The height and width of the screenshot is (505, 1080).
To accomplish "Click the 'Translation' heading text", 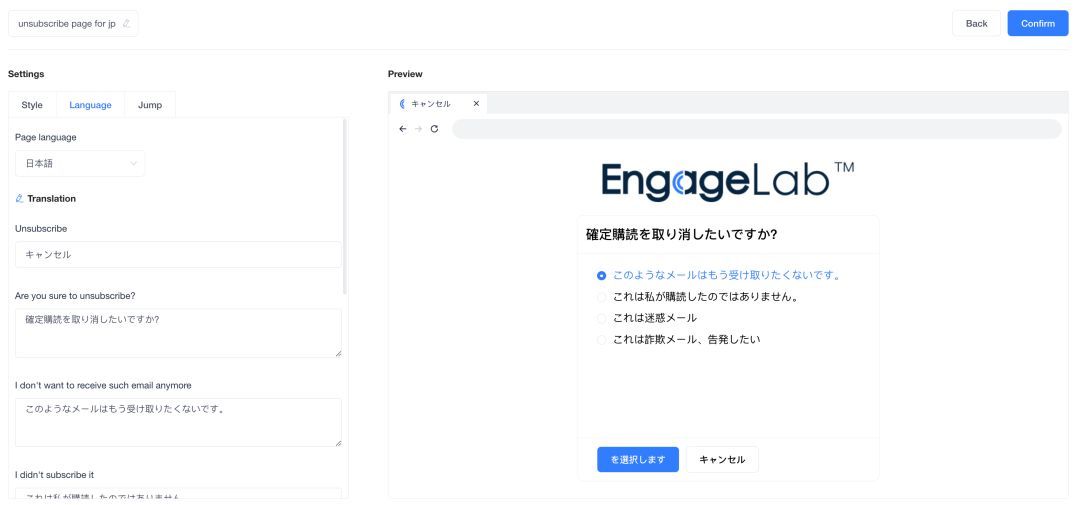I will pyautogui.click(x=52, y=198).
